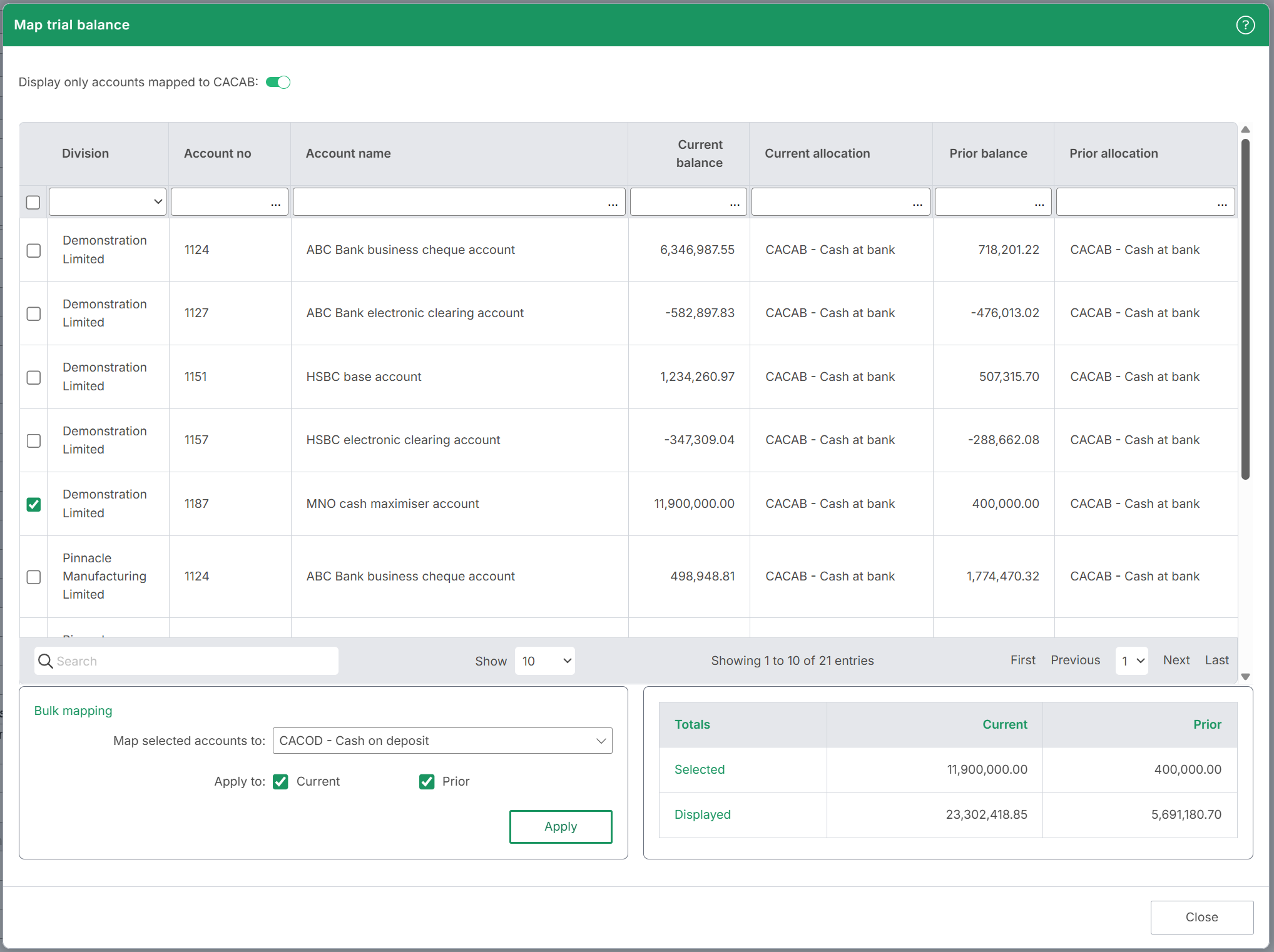Select Demonstration Limited account 1124 row checkbox

[x=34, y=250]
